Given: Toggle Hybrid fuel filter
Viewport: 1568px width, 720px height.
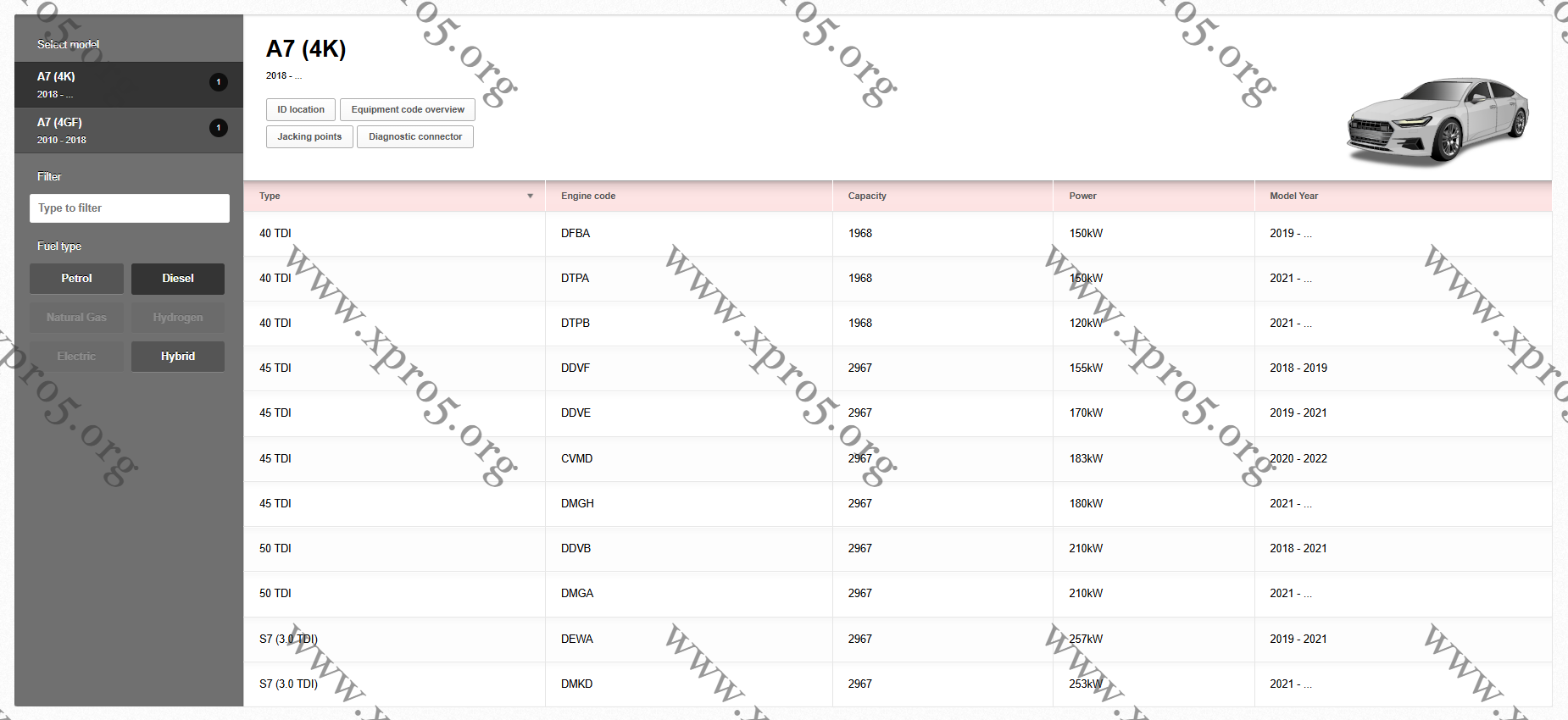Looking at the screenshot, I should tap(178, 357).
